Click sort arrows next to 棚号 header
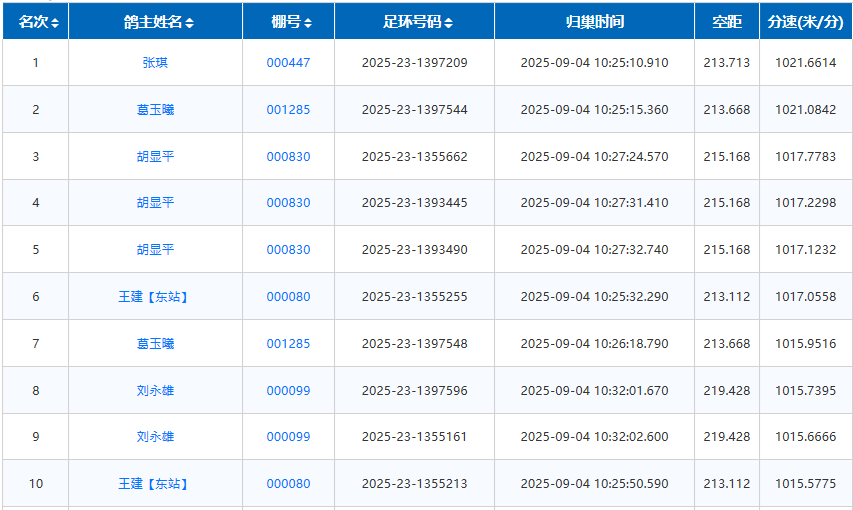 (308, 22)
